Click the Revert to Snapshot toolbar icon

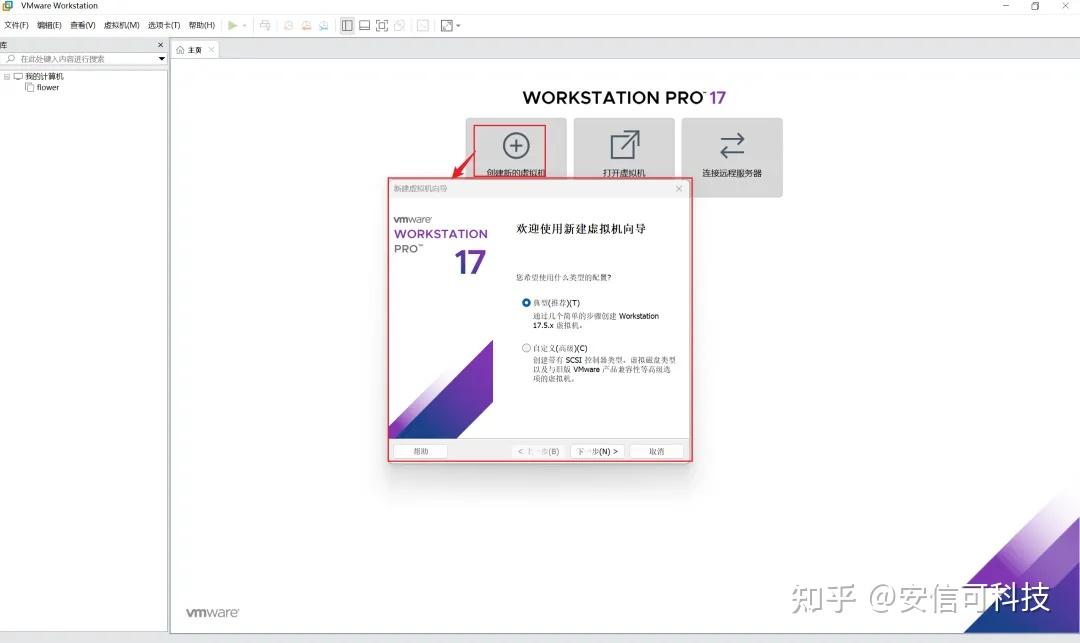tap(306, 25)
